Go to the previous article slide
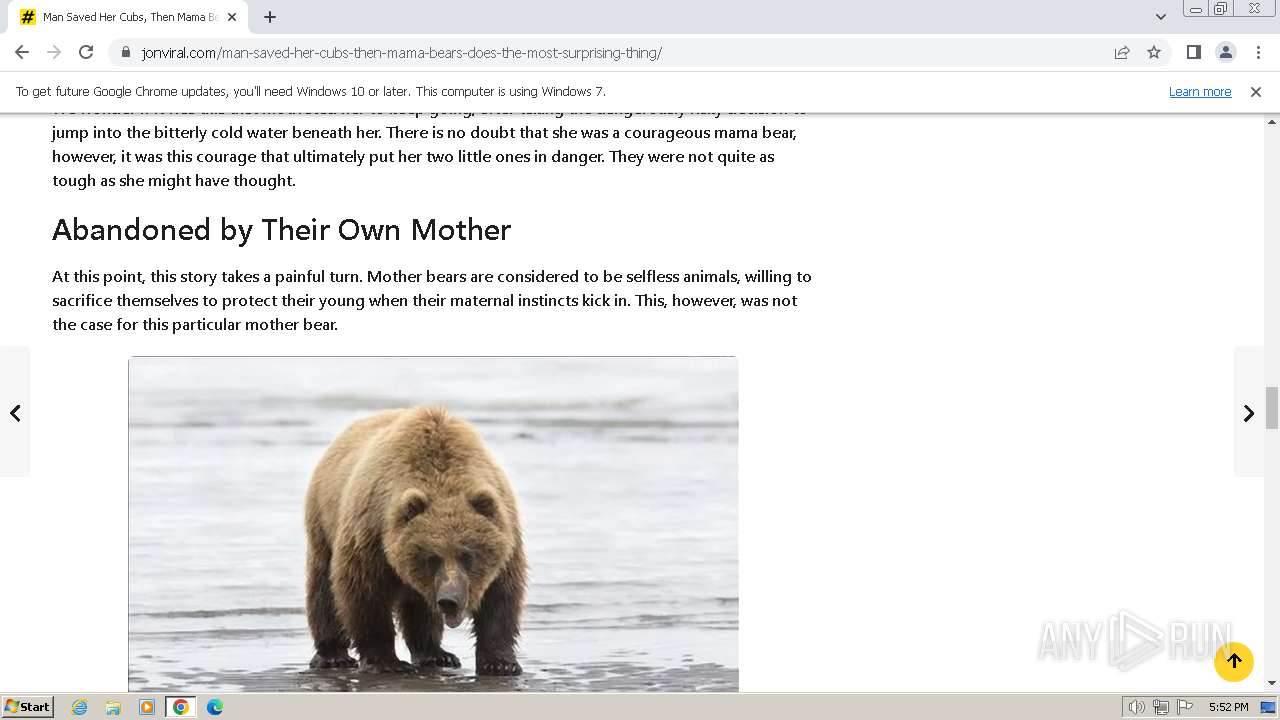1280x720 pixels. [x=15, y=412]
